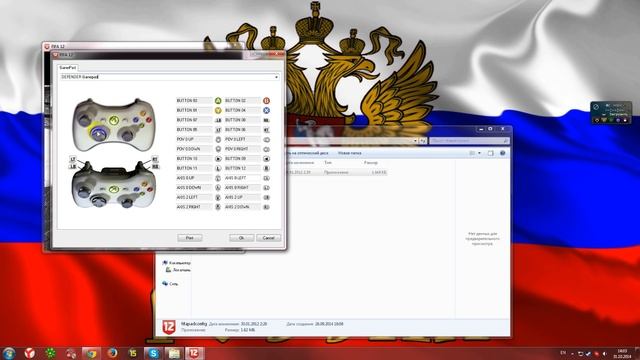Click the stick icon beside AXIS 0 RIGHT
The width and height of the screenshot is (640, 360).
[266, 188]
